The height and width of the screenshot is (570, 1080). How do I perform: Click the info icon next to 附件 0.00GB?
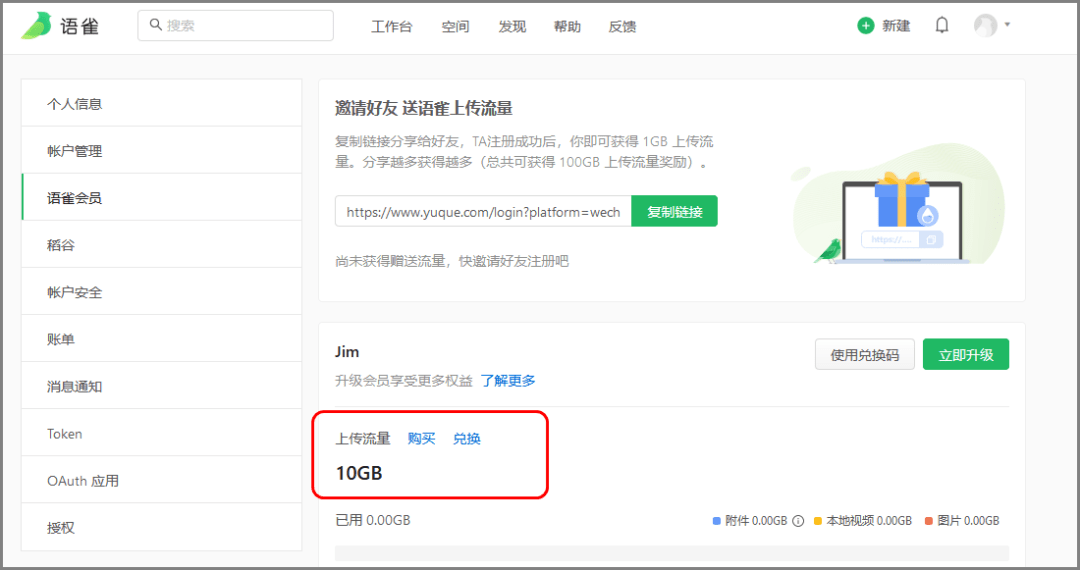pyautogui.click(x=798, y=521)
